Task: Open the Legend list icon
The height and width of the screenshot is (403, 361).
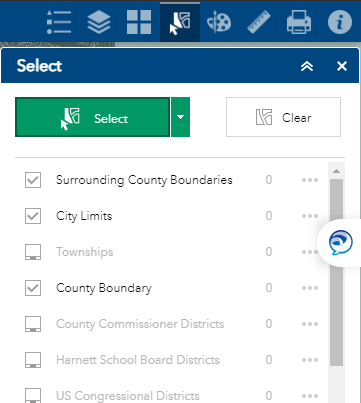Action: [x=59, y=22]
